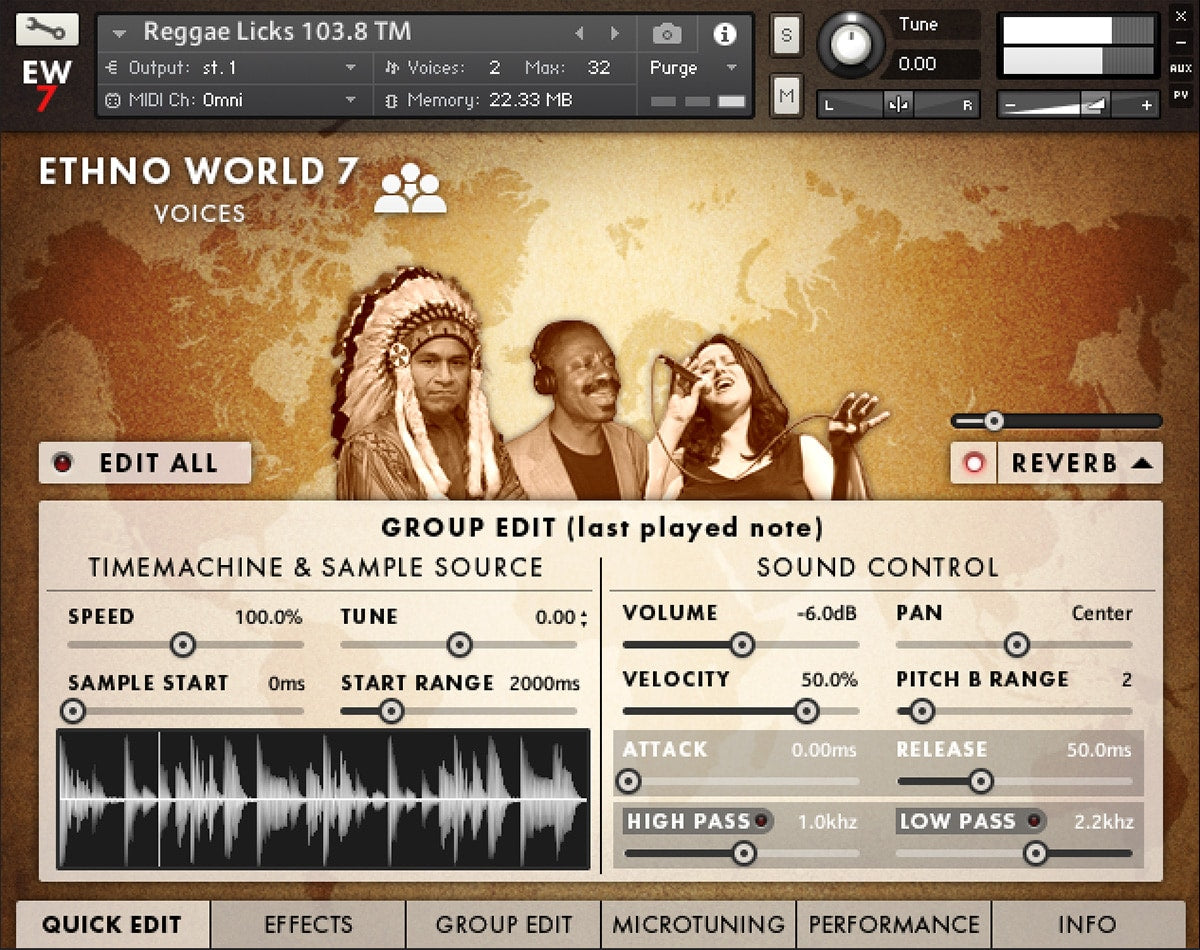Enable the HIGH PASS filter

pos(763,822)
